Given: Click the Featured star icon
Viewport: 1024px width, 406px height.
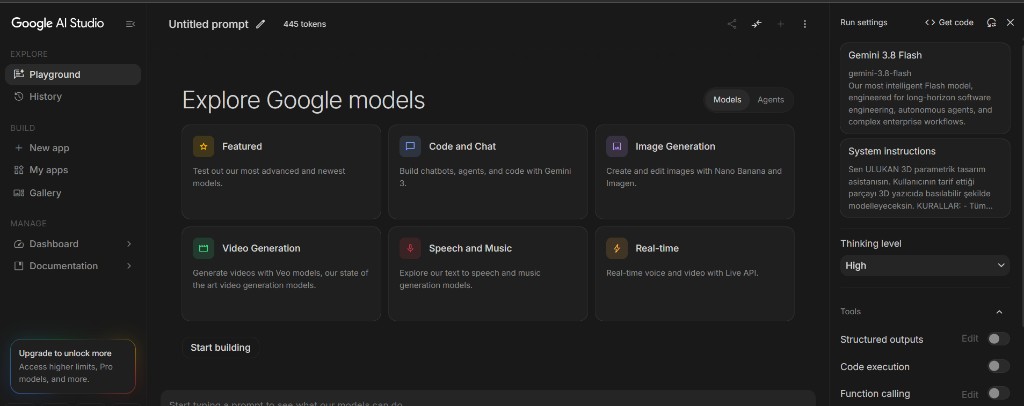Looking at the screenshot, I should coord(203,147).
